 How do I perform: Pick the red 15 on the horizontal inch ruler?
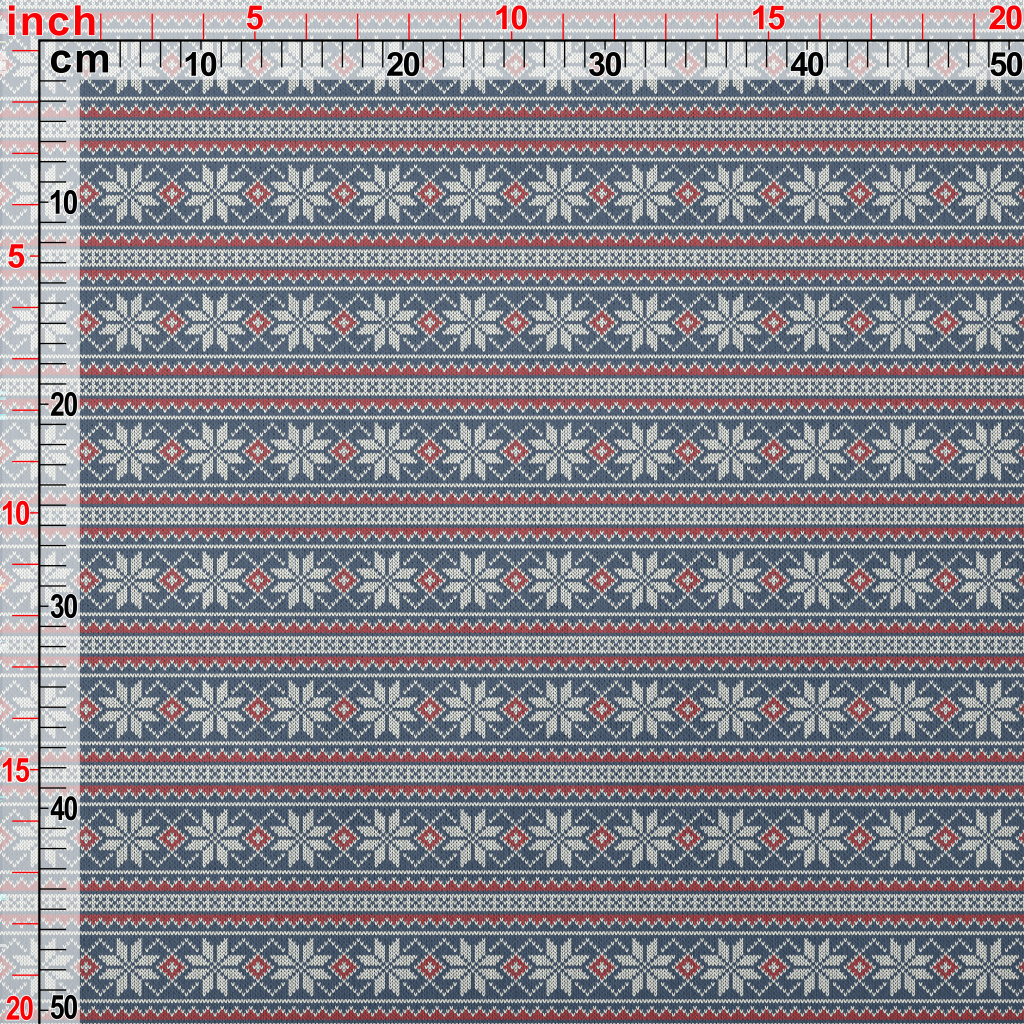[768, 18]
